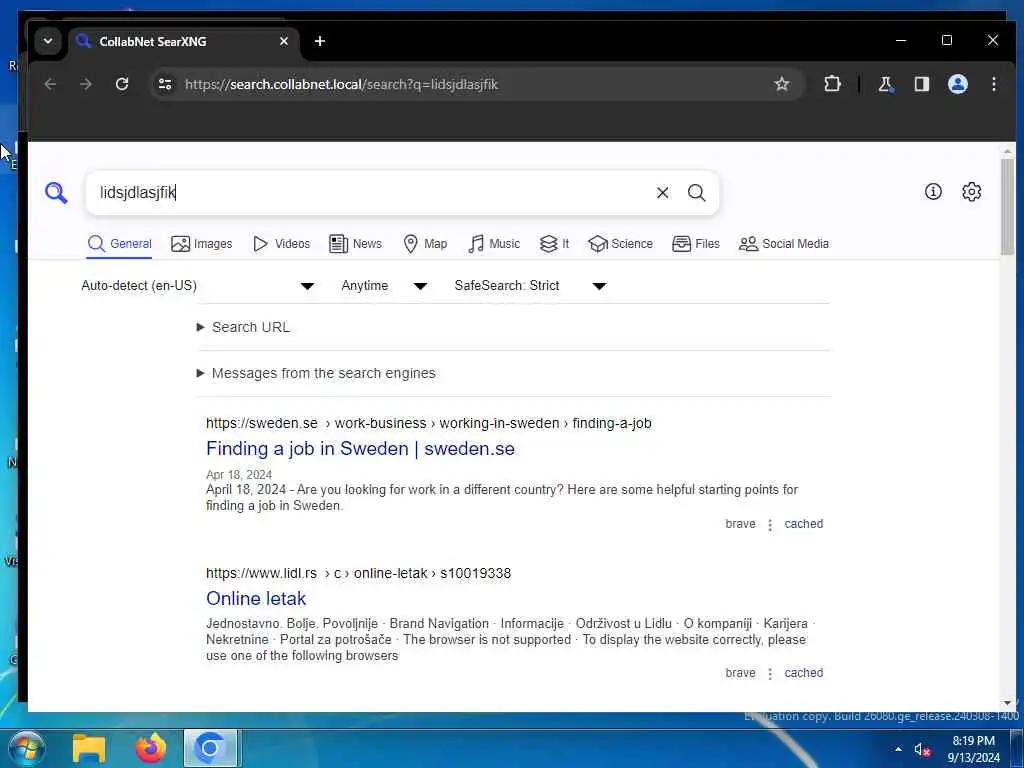Close the CollabNet SearXNG tab
Screen dimensions: 1024x768
pyautogui.click(x=284, y=41)
